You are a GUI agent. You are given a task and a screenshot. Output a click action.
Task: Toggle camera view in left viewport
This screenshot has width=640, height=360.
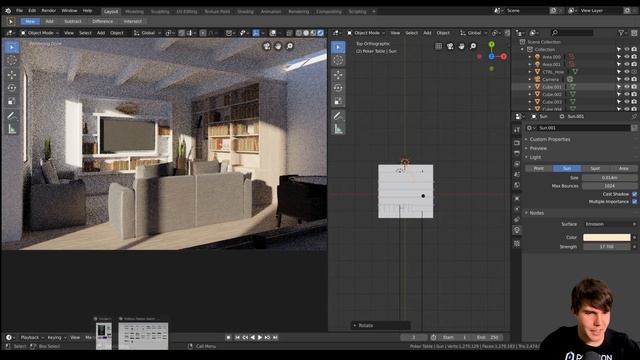click(x=267, y=46)
